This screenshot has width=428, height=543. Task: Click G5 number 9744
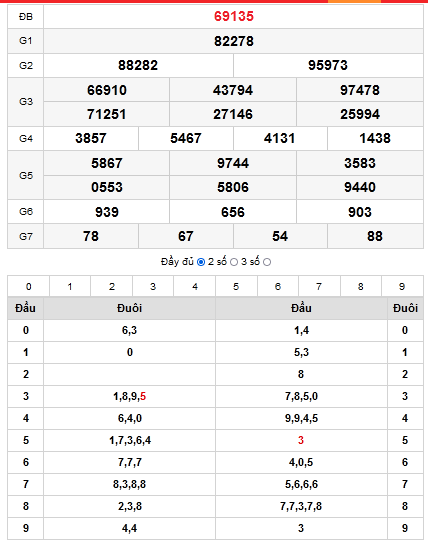[233, 163]
